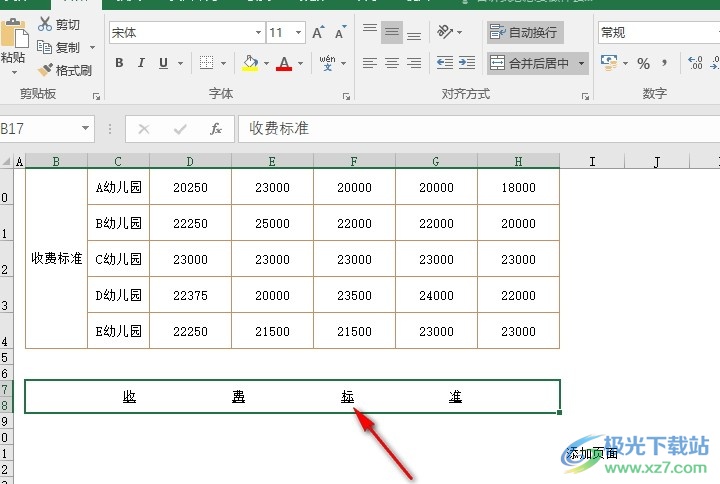The height and width of the screenshot is (484, 720).
Task: Open fill color dropdown arrow
Action: click(266, 63)
